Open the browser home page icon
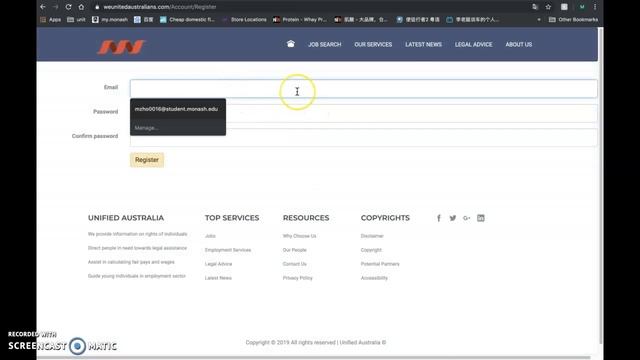 point(81,7)
